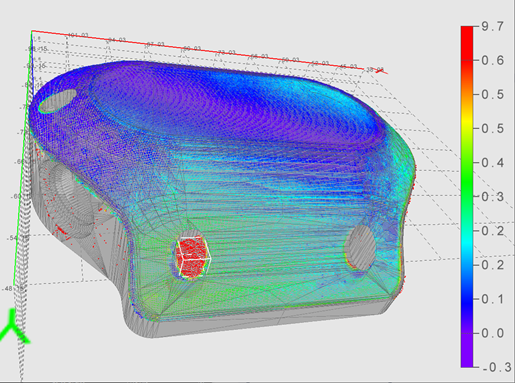Click the round hole on the right side face

(x=360, y=248)
